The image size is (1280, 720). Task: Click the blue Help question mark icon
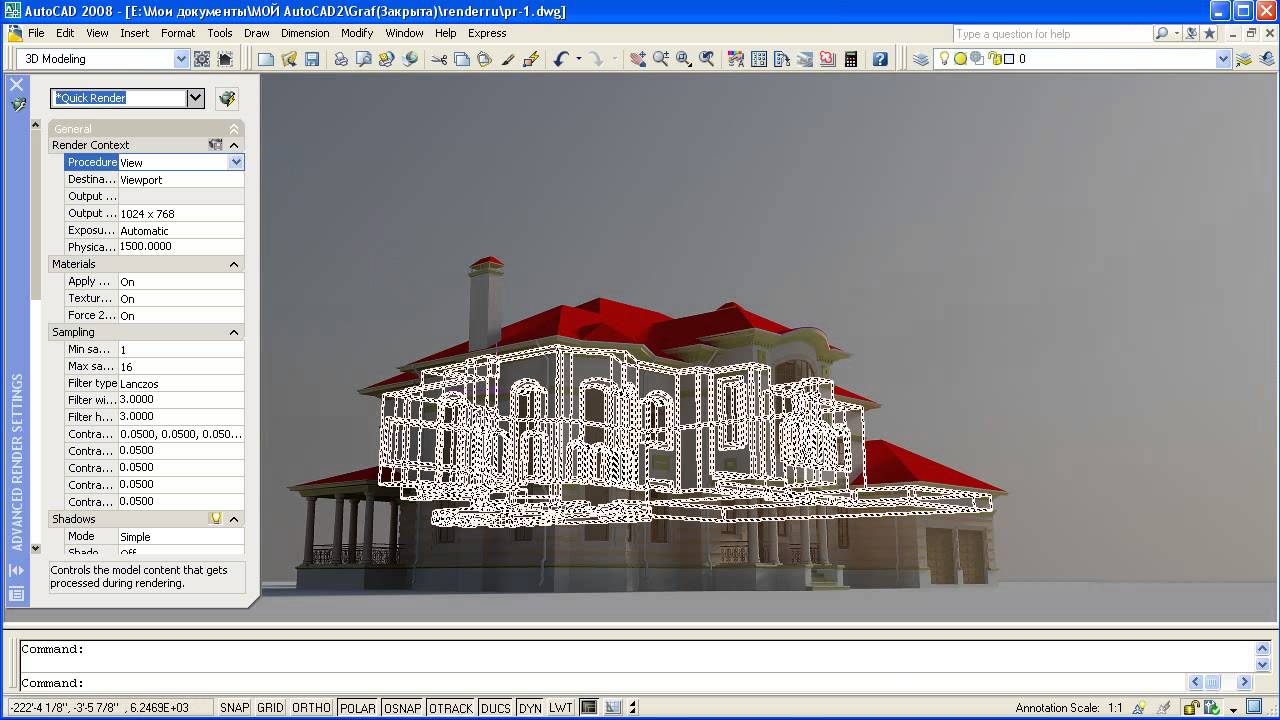click(880, 59)
